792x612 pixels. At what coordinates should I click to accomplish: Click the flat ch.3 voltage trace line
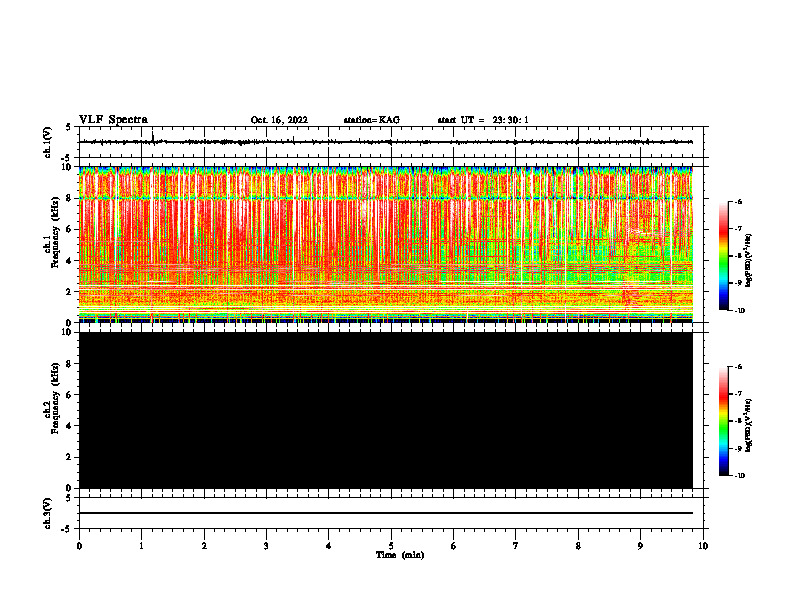pyautogui.click(x=385, y=513)
